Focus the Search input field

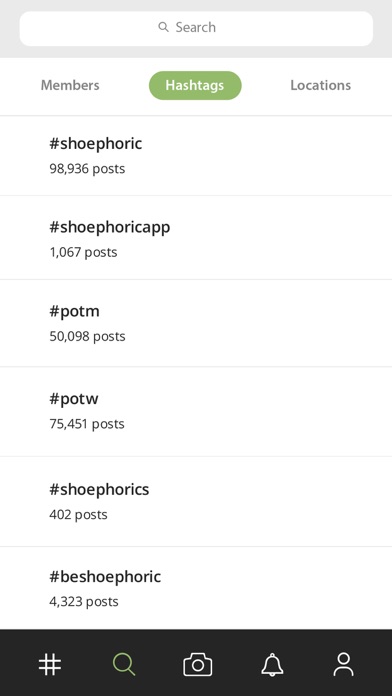196,28
